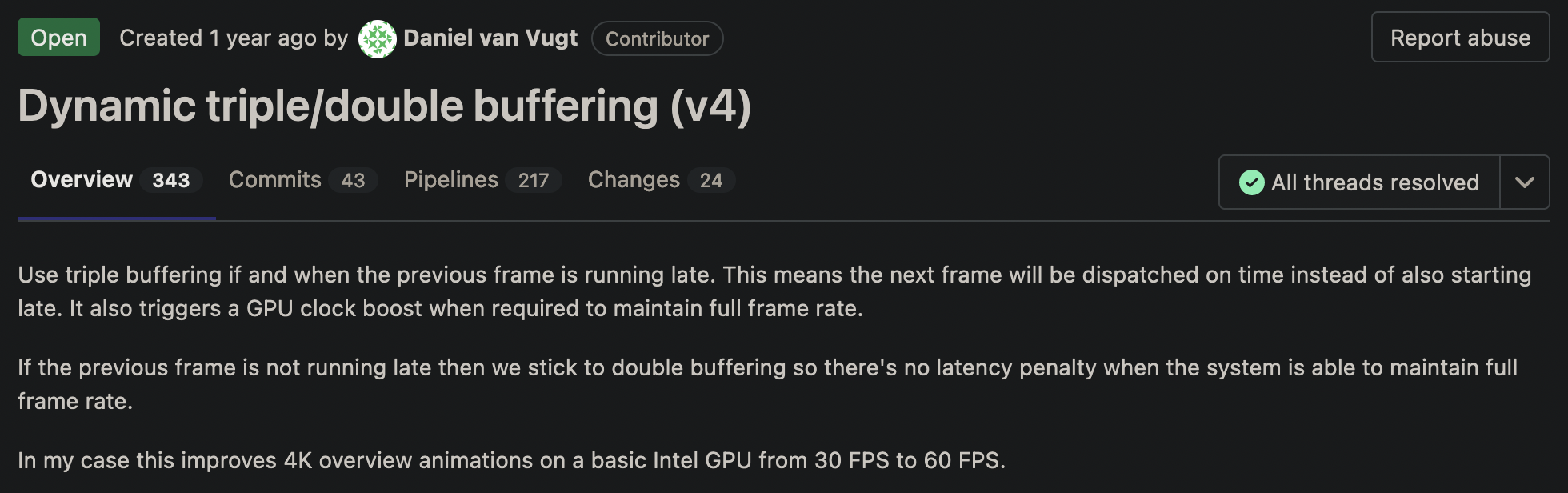Click the All threads resolved button

point(1359,182)
